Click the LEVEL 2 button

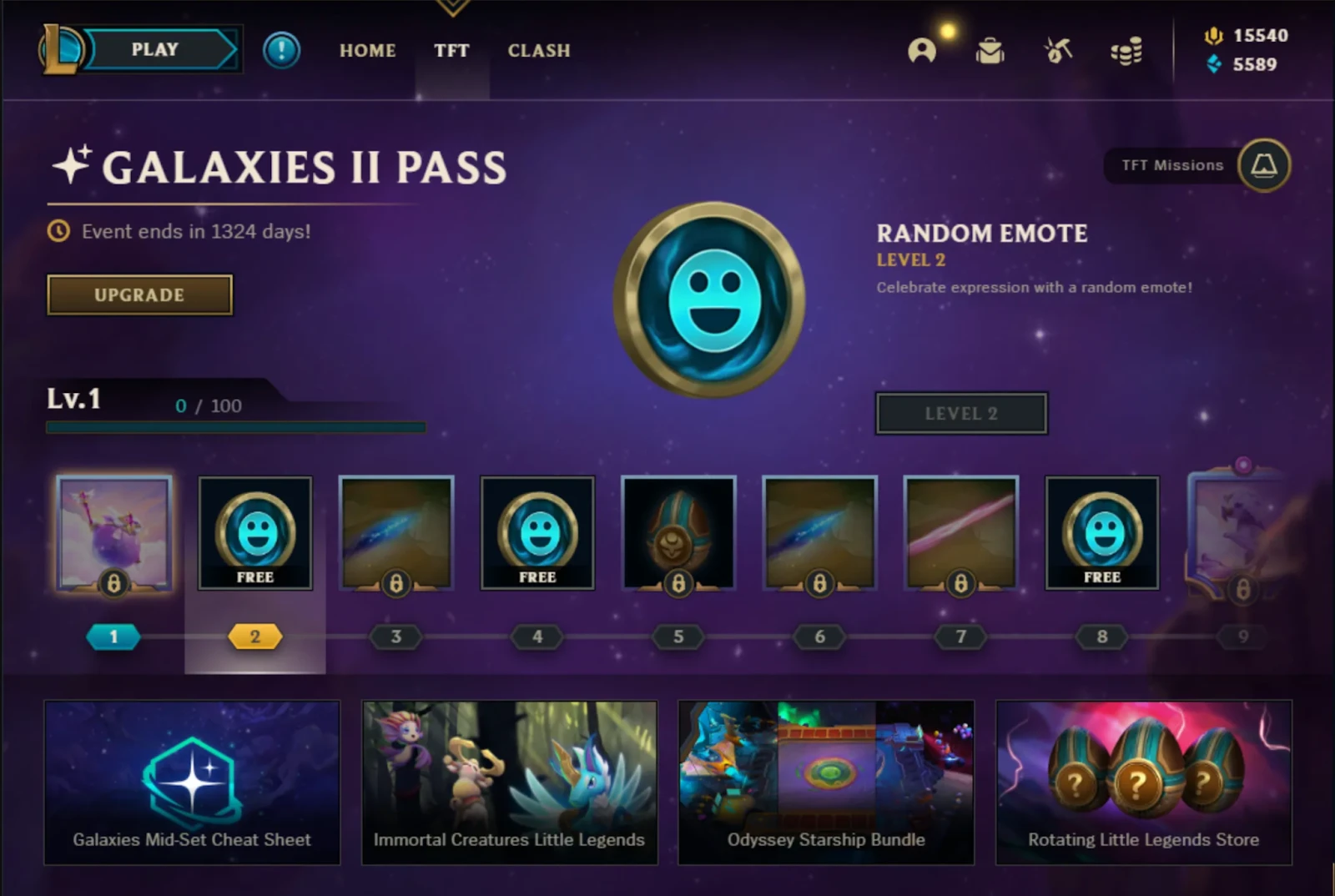pos(961,413)
